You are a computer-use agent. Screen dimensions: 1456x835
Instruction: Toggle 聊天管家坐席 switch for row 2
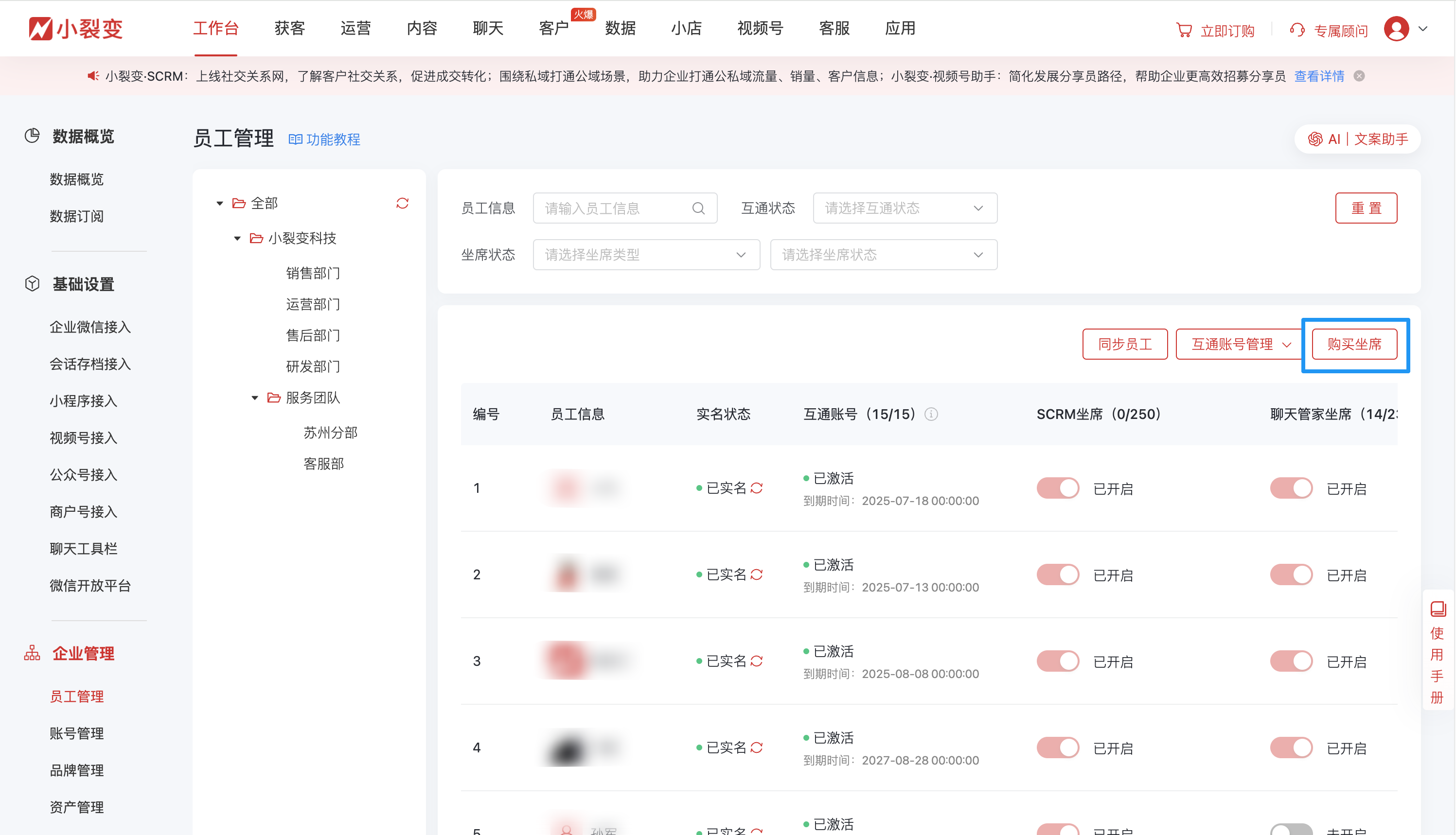point(1291,574)
